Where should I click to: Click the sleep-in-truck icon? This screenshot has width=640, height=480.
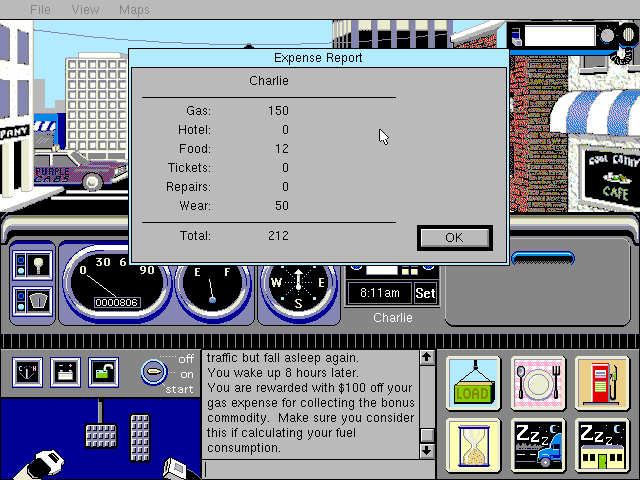[538, 445]
